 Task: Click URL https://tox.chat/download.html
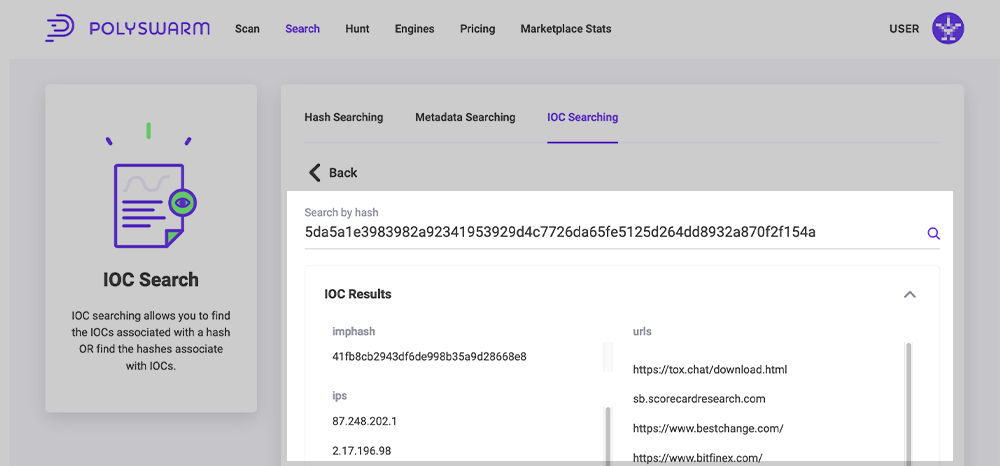(710, 370)
